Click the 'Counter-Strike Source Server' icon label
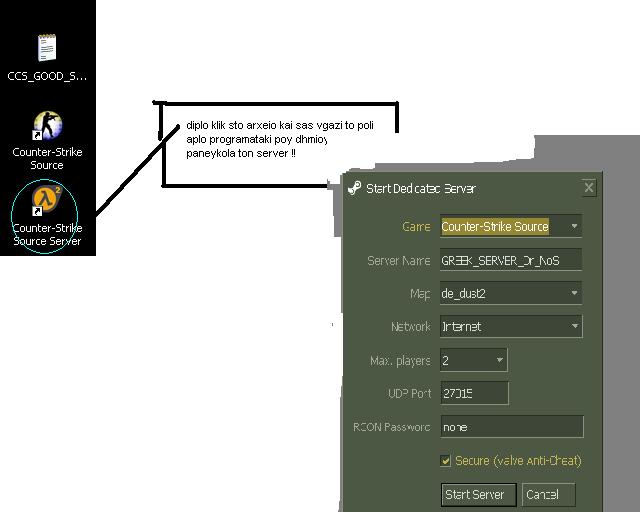The width and height of the screenshot is (640, 512). coord(47,234)
